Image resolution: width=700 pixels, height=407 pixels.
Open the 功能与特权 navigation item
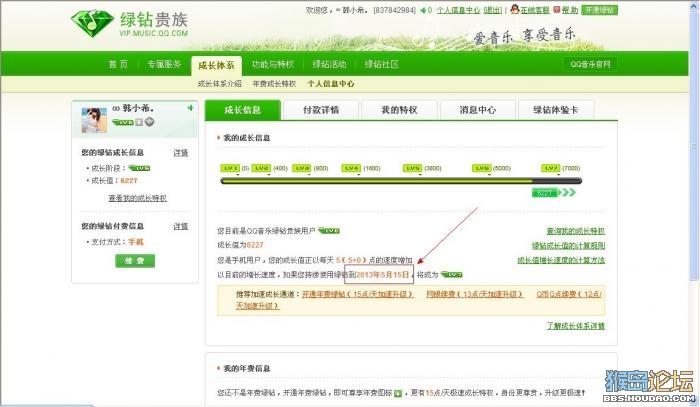tap(273, 64)
